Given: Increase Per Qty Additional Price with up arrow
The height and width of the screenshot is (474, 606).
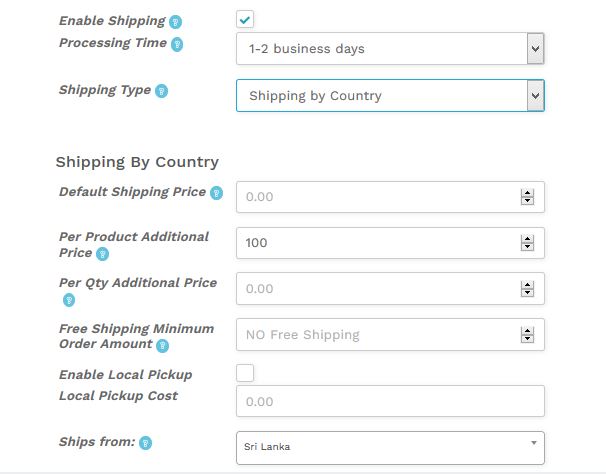Looking at the screenshot, I should pos(527,285).
